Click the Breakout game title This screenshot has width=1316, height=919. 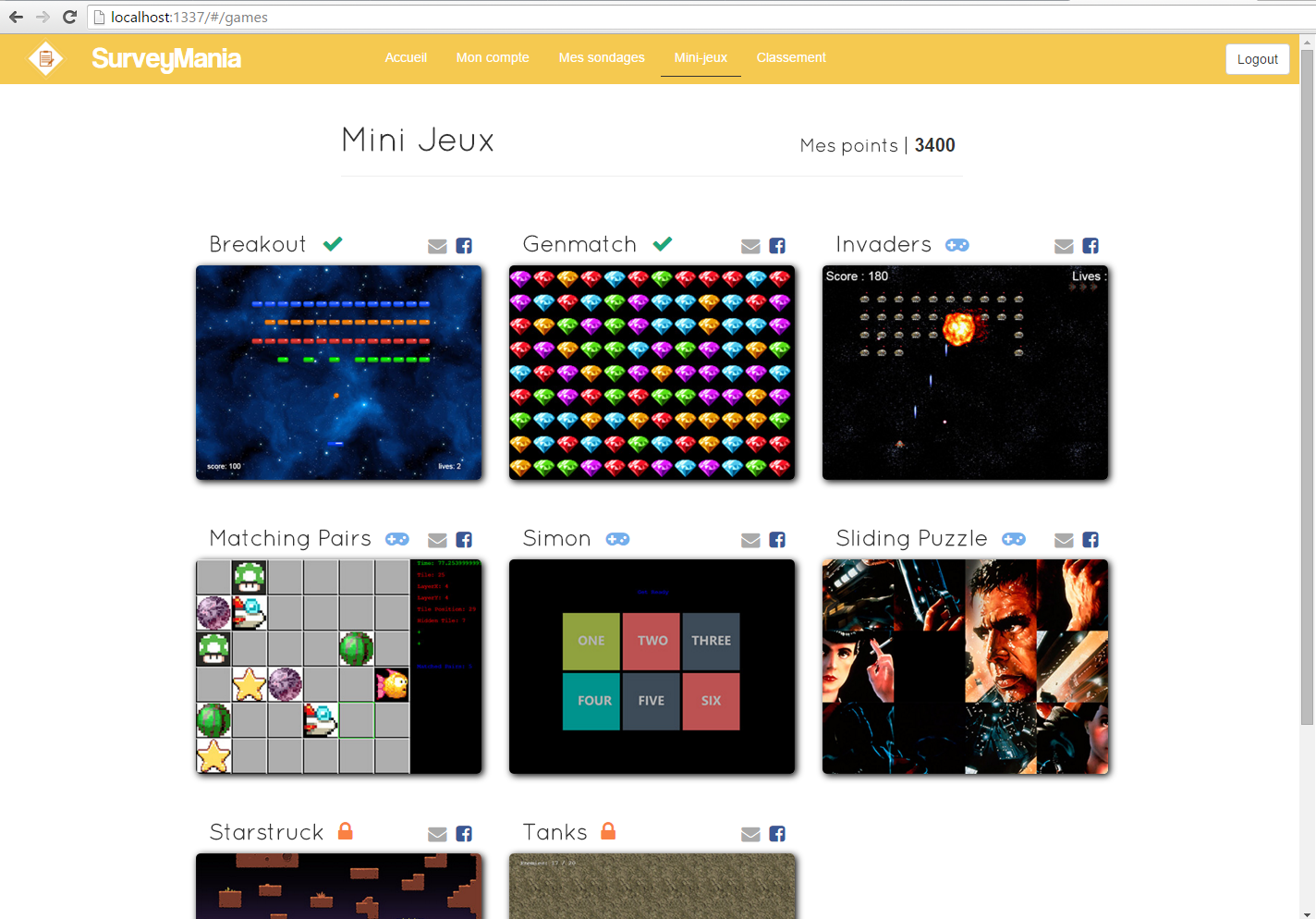tap(258, 244)
